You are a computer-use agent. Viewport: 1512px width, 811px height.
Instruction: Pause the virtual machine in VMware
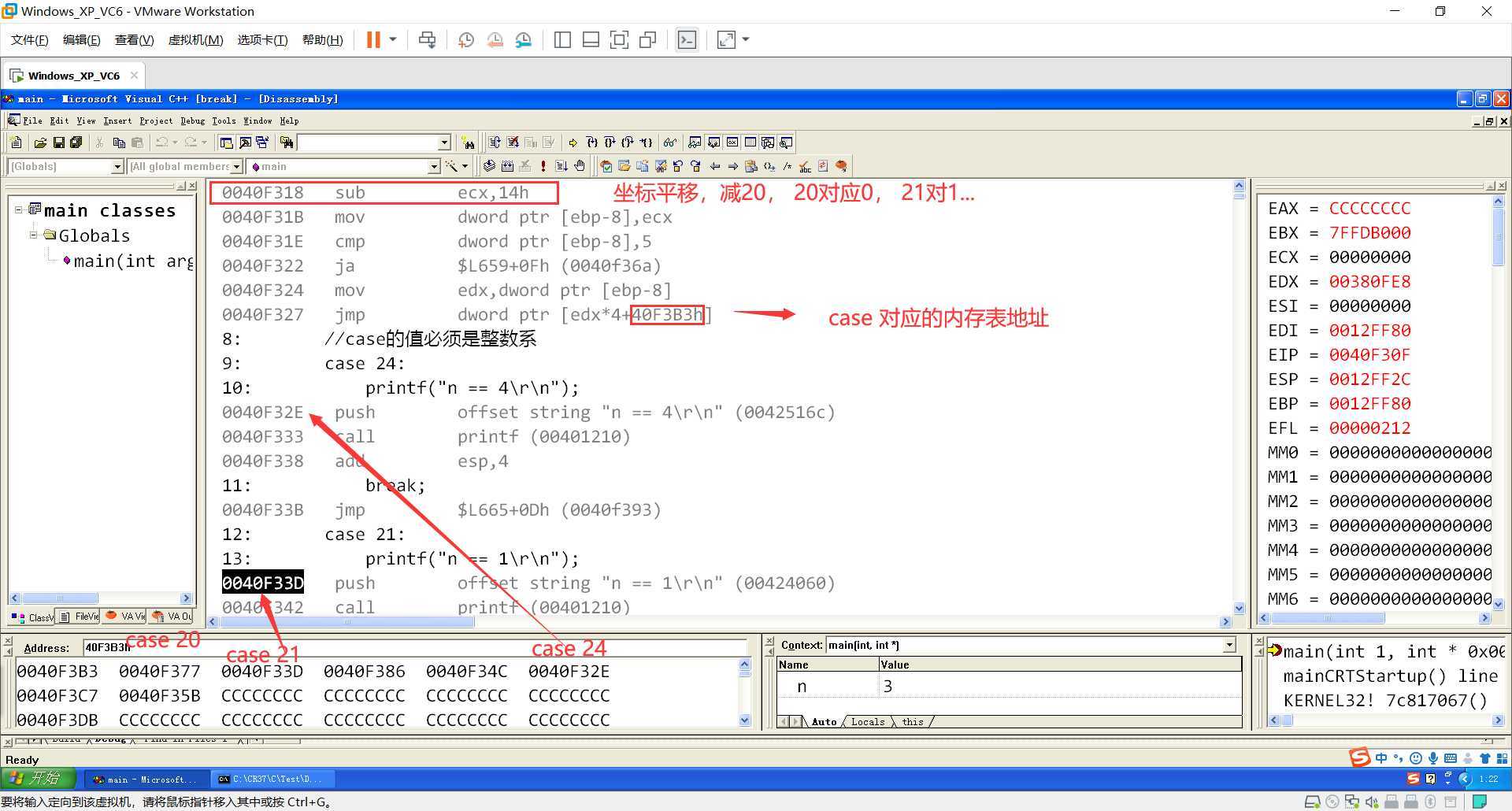373,39
